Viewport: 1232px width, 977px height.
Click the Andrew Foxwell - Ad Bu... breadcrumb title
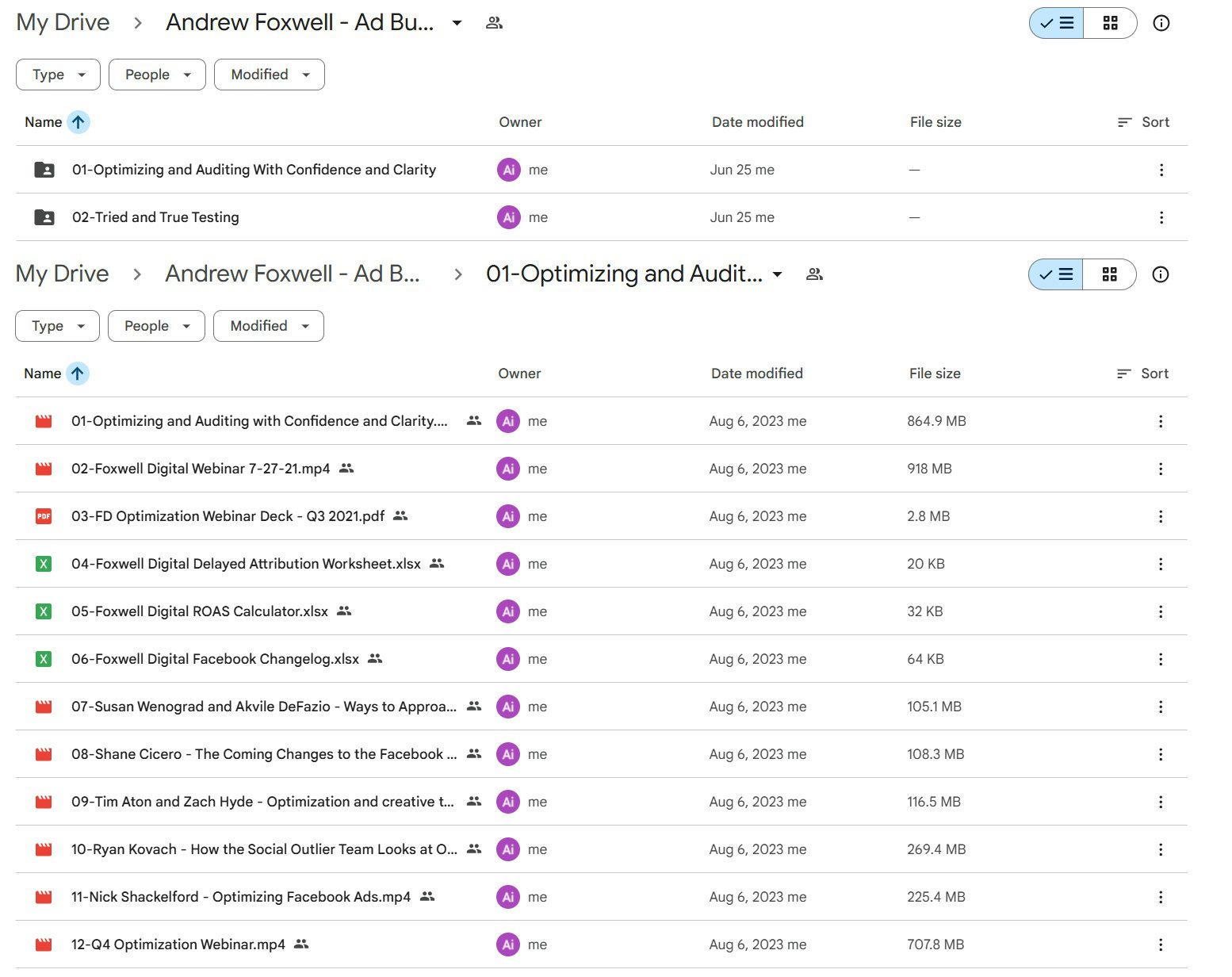point(300,22)
